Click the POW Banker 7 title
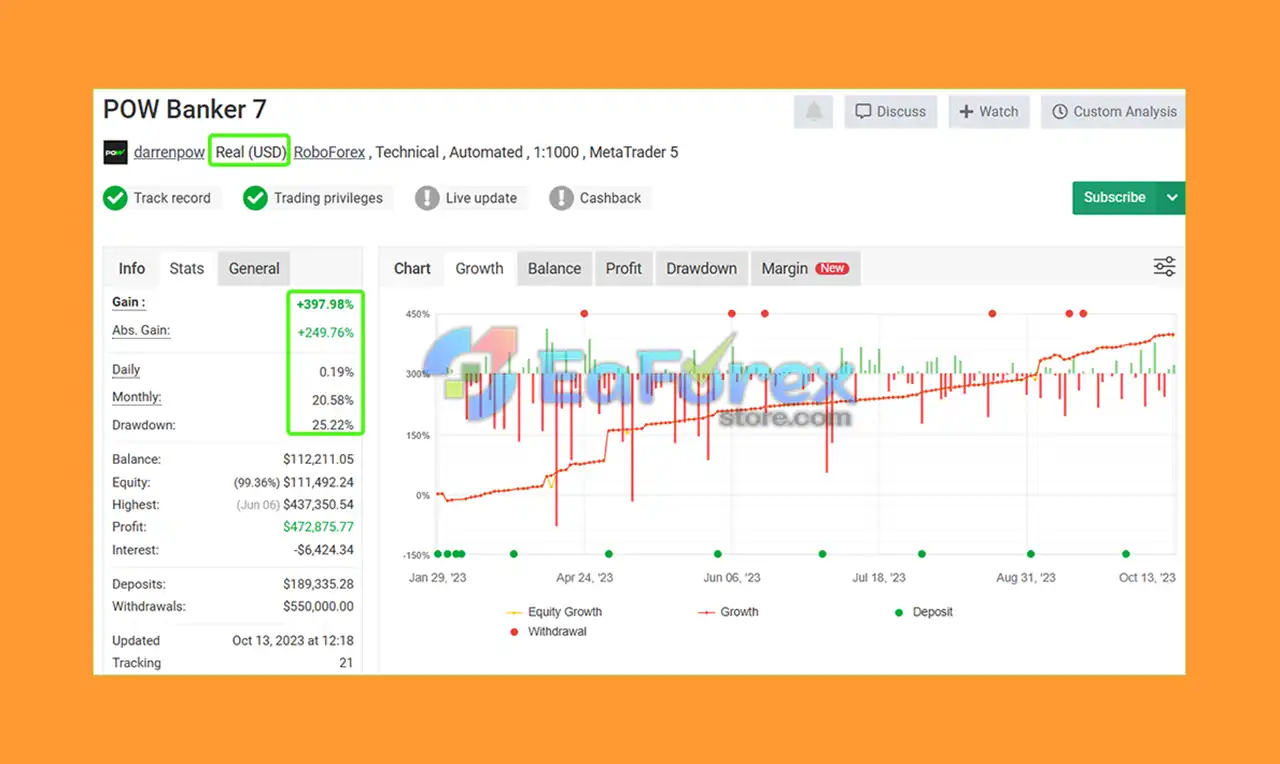Image resolution: width=1280 pixels, height=764 pixels. coord(185,109)
